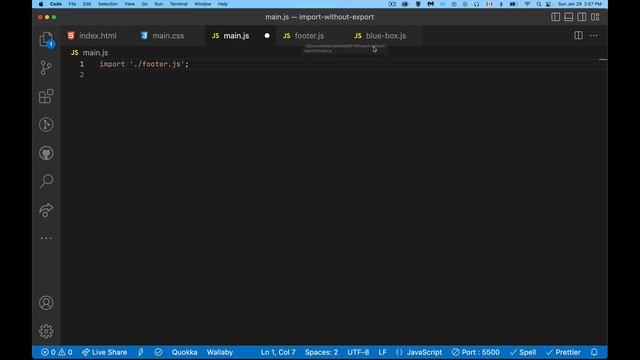Split the editor to the right
Image resolution: width=640 pixels, height=360 pixels.
[x=578, y=36]
